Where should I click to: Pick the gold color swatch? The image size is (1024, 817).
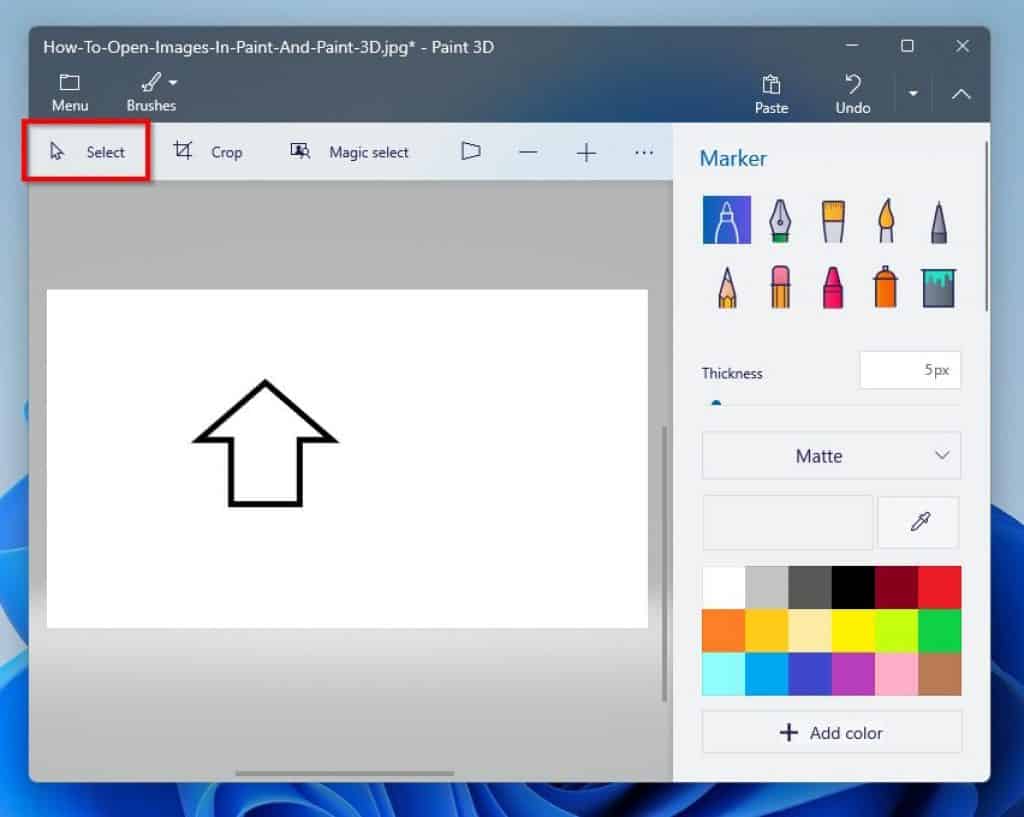click(x=766, y=630)
